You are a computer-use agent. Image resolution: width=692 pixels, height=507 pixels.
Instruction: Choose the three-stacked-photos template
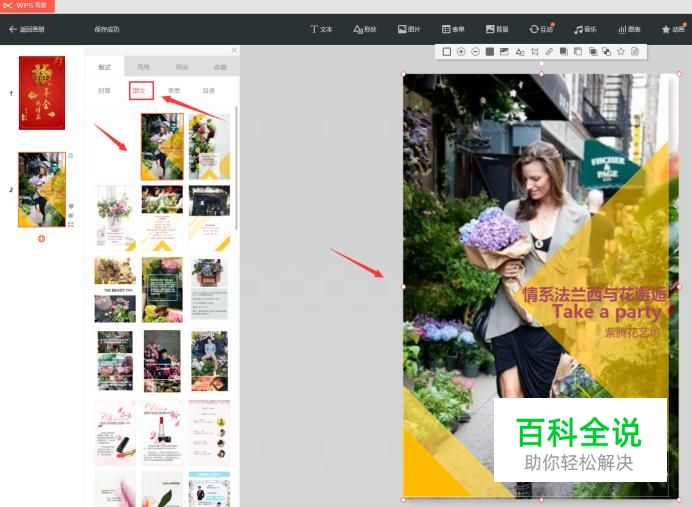(x=115, y=361)
